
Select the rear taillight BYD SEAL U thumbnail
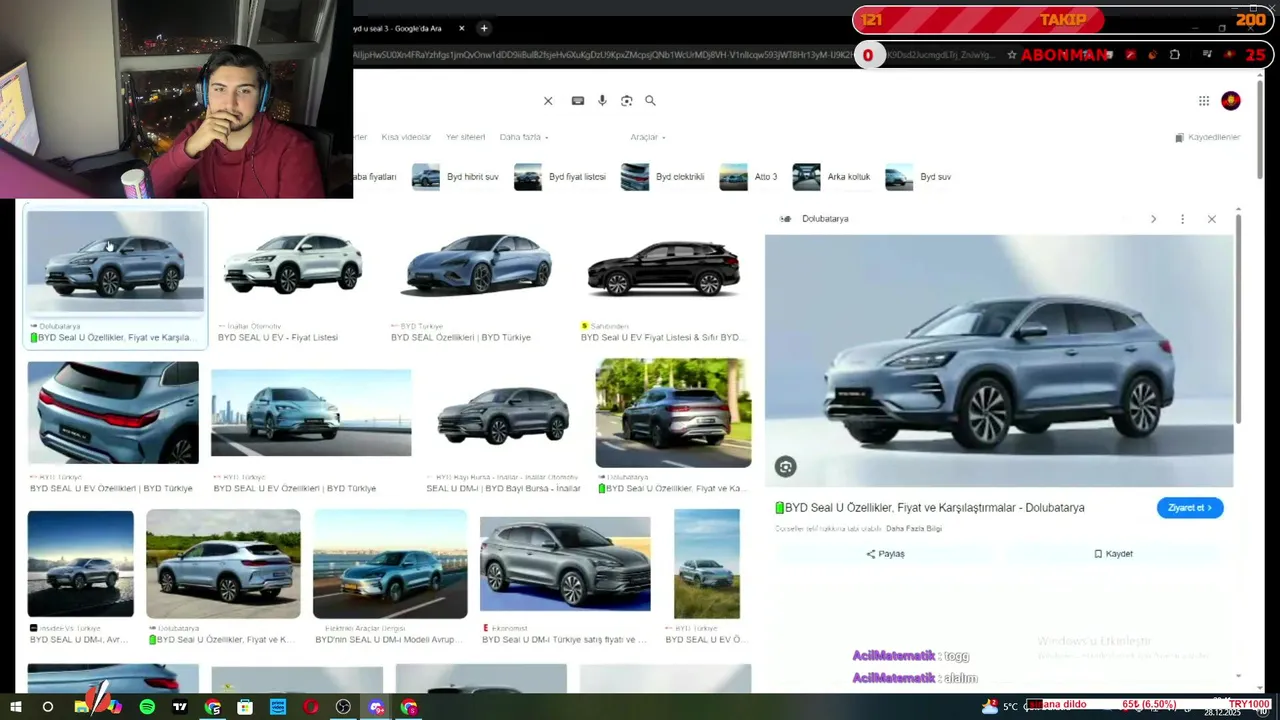[113, 413]
